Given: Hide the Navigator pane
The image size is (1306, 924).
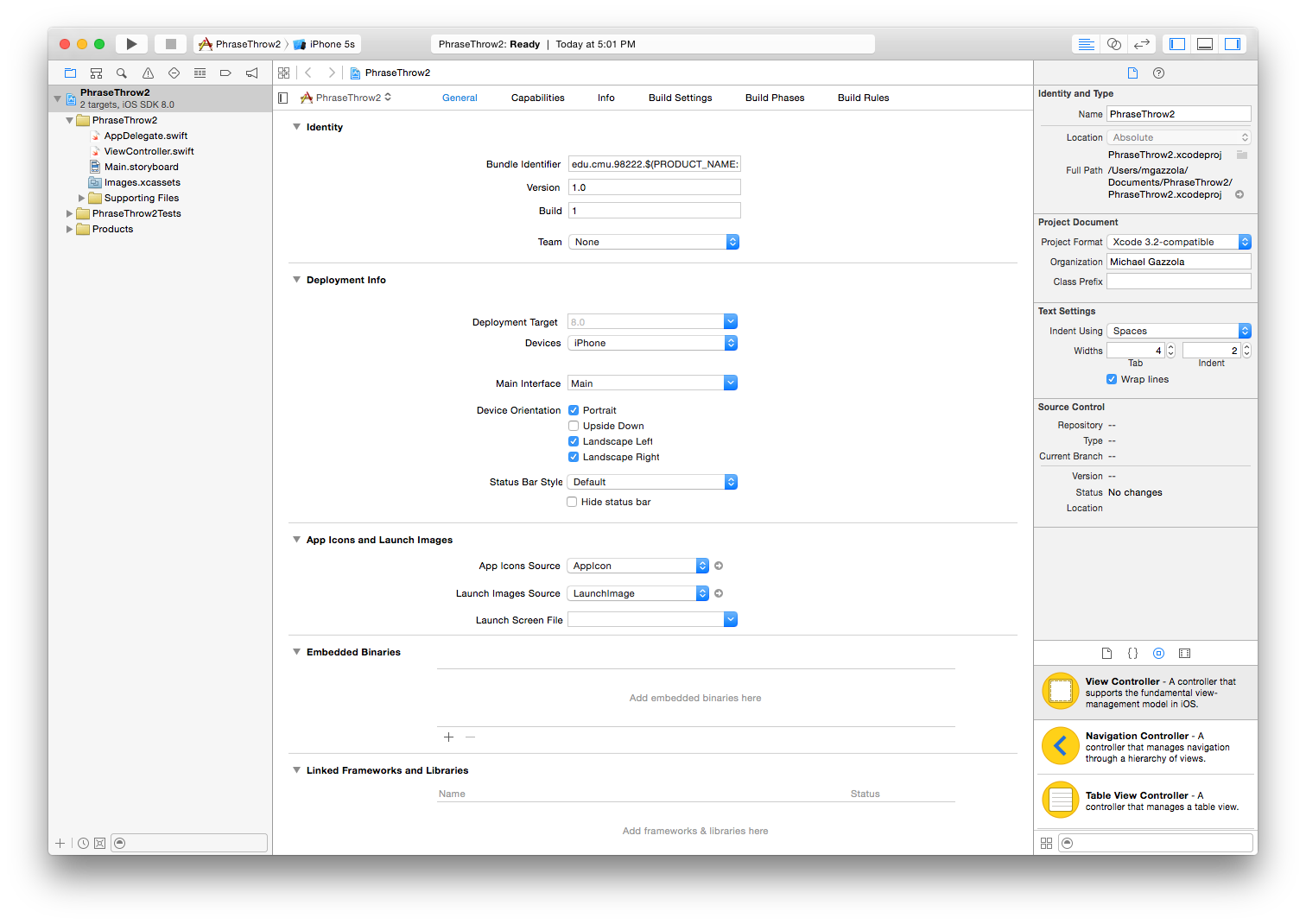Looking at the screenshot, I should (x=1177, y=44).
